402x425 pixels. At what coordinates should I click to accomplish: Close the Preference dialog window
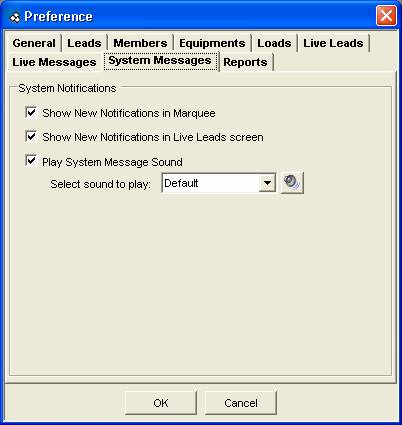click(386, 16)
